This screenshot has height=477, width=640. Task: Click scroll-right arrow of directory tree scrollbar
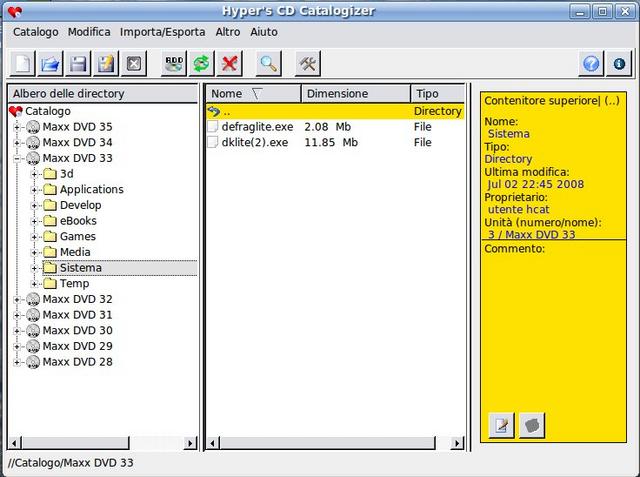[x=190, y=443]
